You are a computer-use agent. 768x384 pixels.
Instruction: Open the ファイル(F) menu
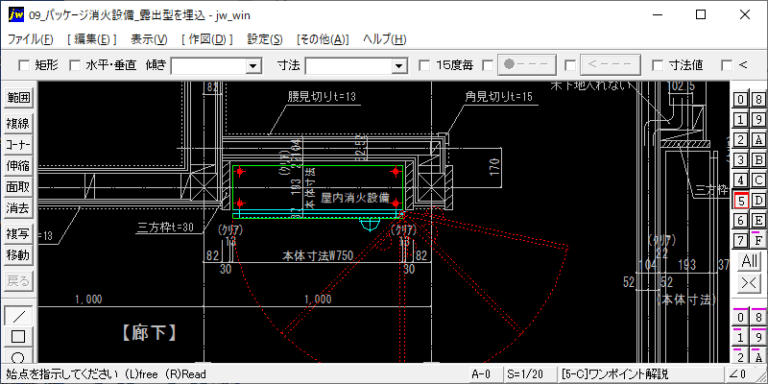point(31,40)
